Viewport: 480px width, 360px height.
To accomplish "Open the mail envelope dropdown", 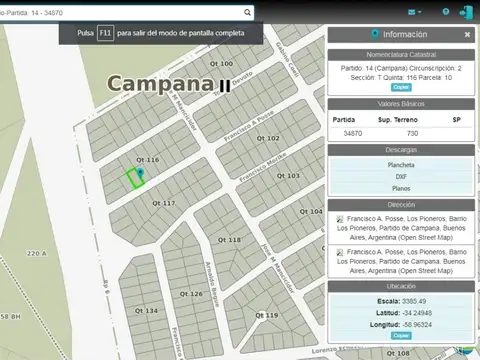I will pyautogui.click(x=414, y=12).
